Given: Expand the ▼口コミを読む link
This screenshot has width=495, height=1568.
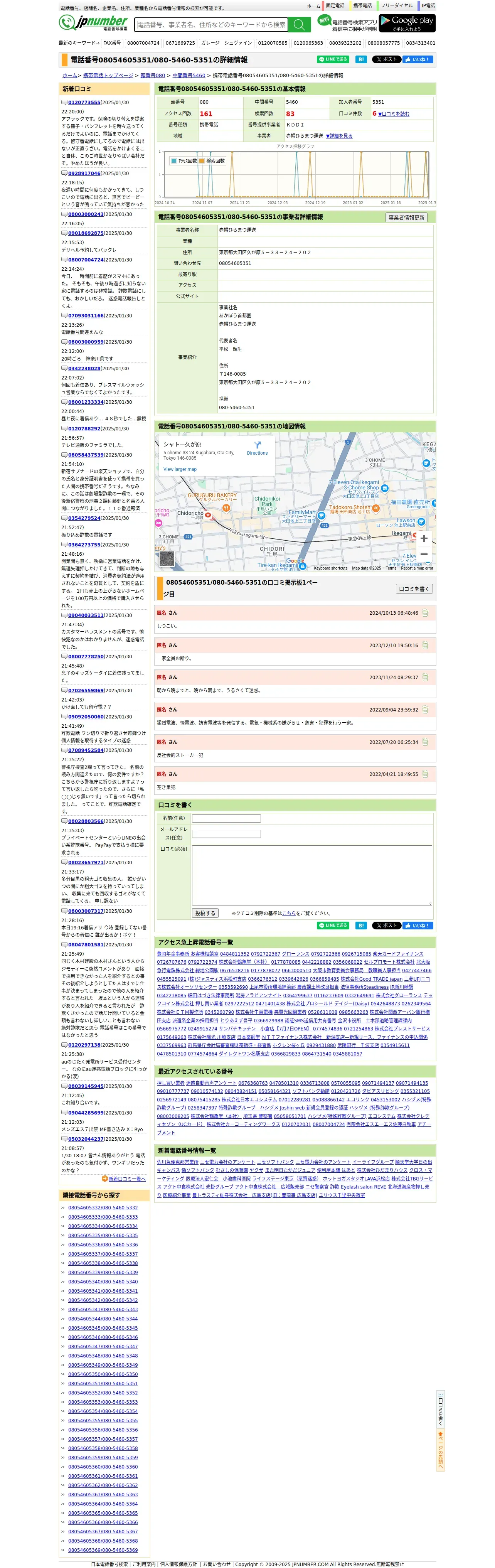Looking at the screenshot, I should 394,114.
